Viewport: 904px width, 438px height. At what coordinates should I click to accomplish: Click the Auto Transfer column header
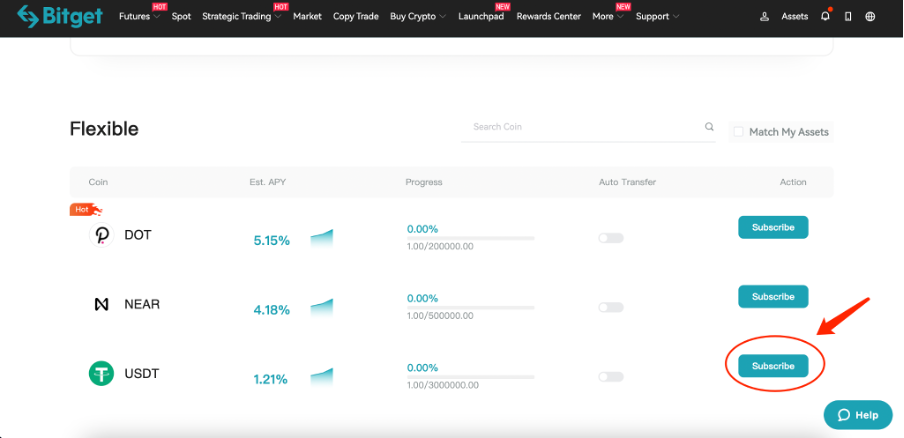click(627, 182)
